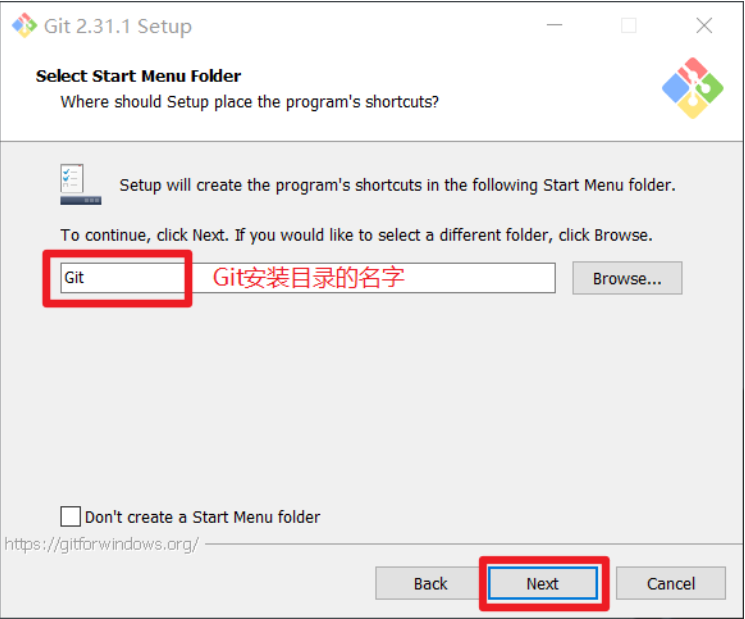The width and height of the screenshot is (745, 619).
Task: Go Back to the previous setup page
Action: (x=430, y=583)
